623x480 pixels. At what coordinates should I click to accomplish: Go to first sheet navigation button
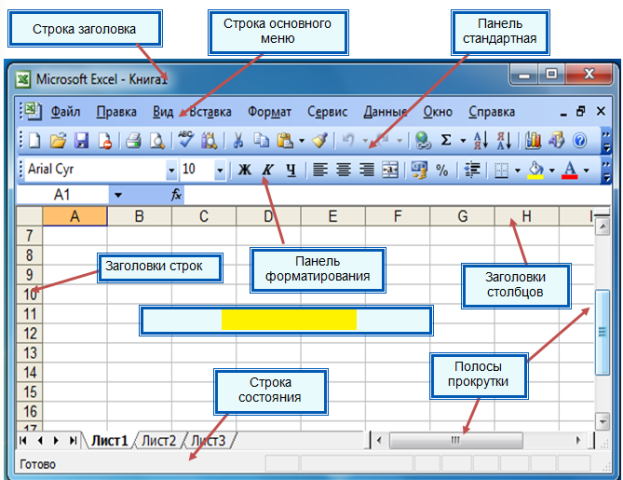coord(23,440)
